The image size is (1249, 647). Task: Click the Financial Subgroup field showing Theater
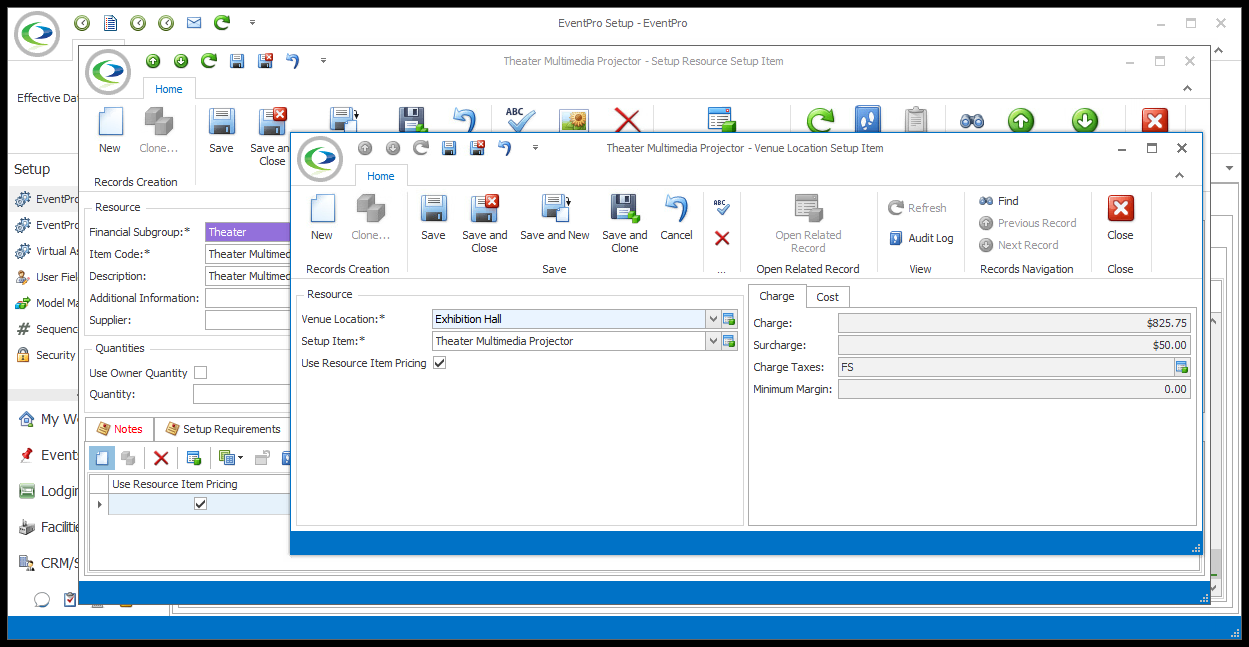pos(248,232)
